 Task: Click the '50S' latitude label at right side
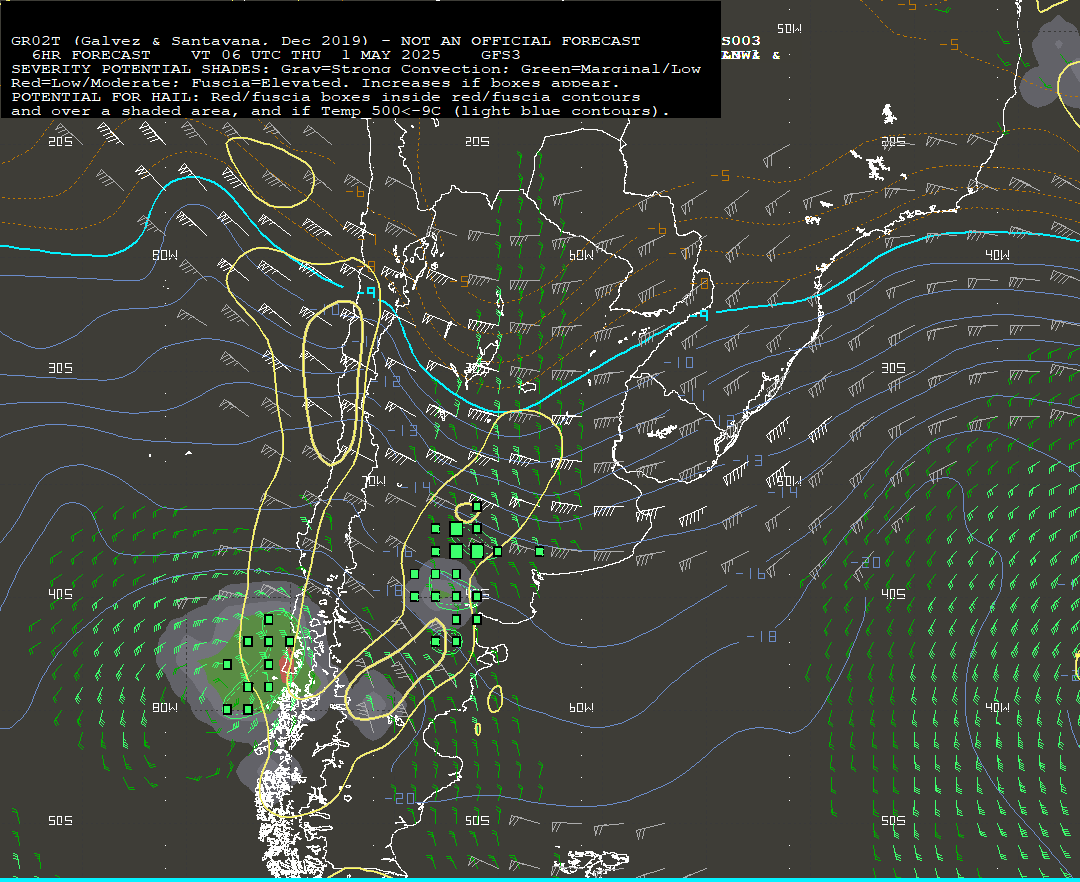[x=893, y=820]
